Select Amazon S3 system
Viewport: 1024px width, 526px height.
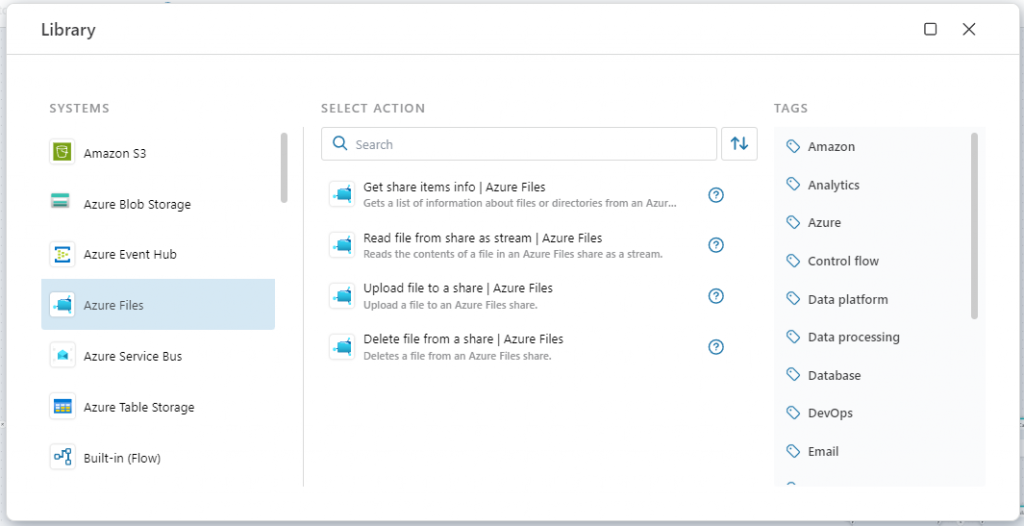pos(158,153)
